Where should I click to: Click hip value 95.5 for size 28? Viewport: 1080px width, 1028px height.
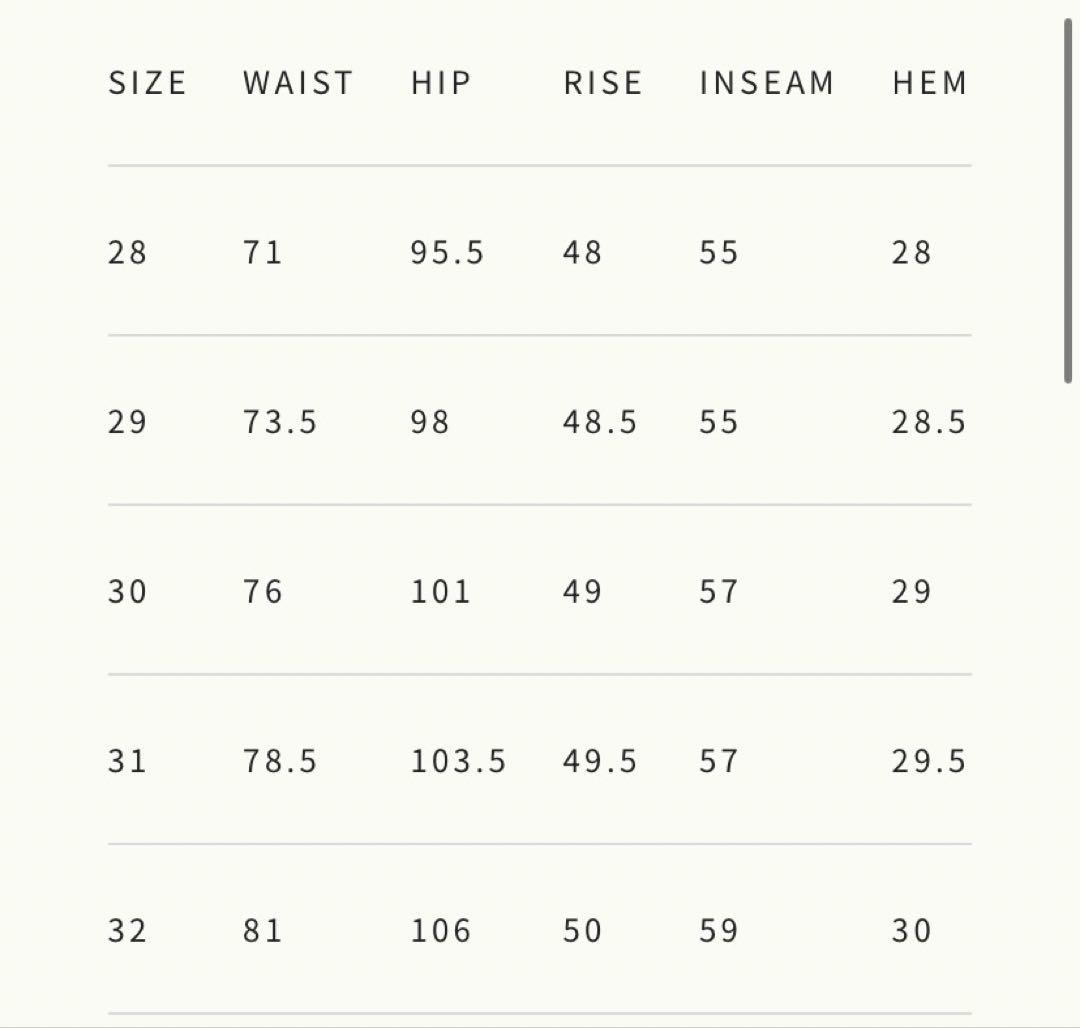click(x=447, y=253)
